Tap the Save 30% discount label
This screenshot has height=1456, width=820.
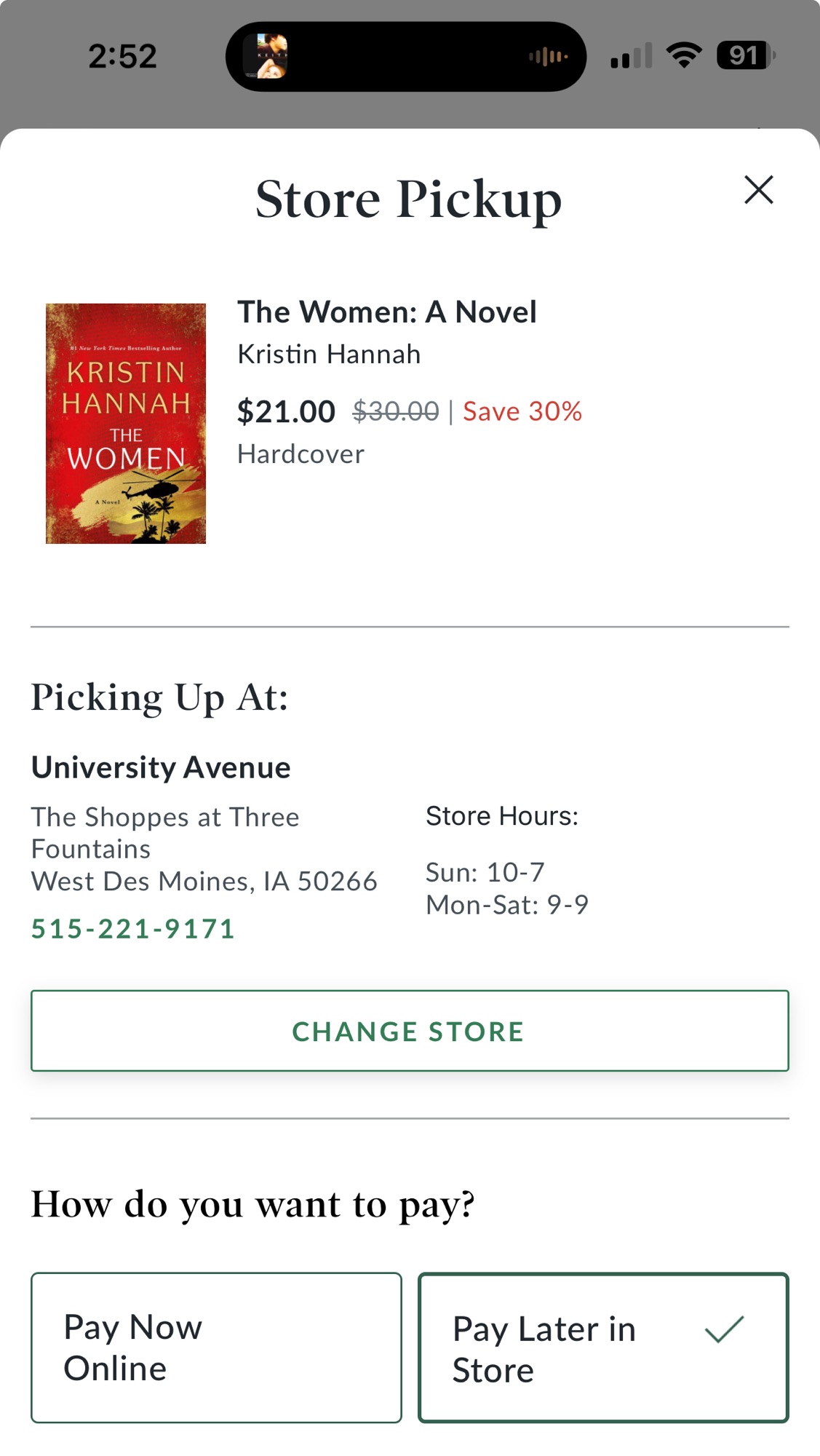[x=522, y=412]
